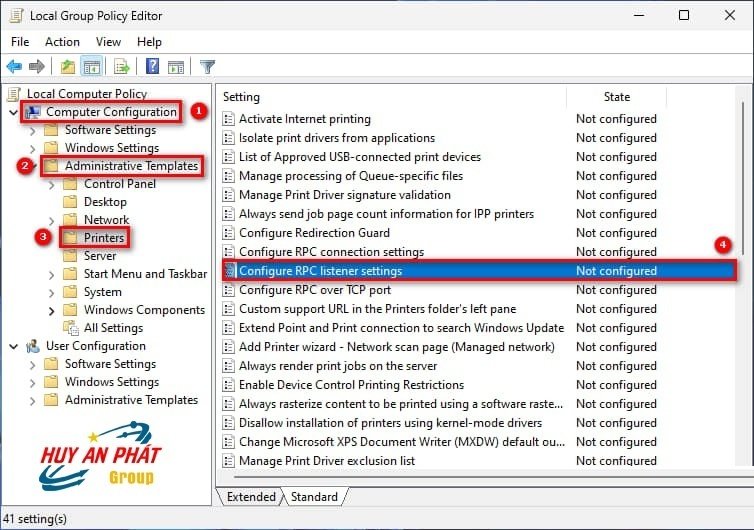754x530 pixels.
Task: Select 'Extend Point and Print connection to search Windows Update'
Action: 402,328
